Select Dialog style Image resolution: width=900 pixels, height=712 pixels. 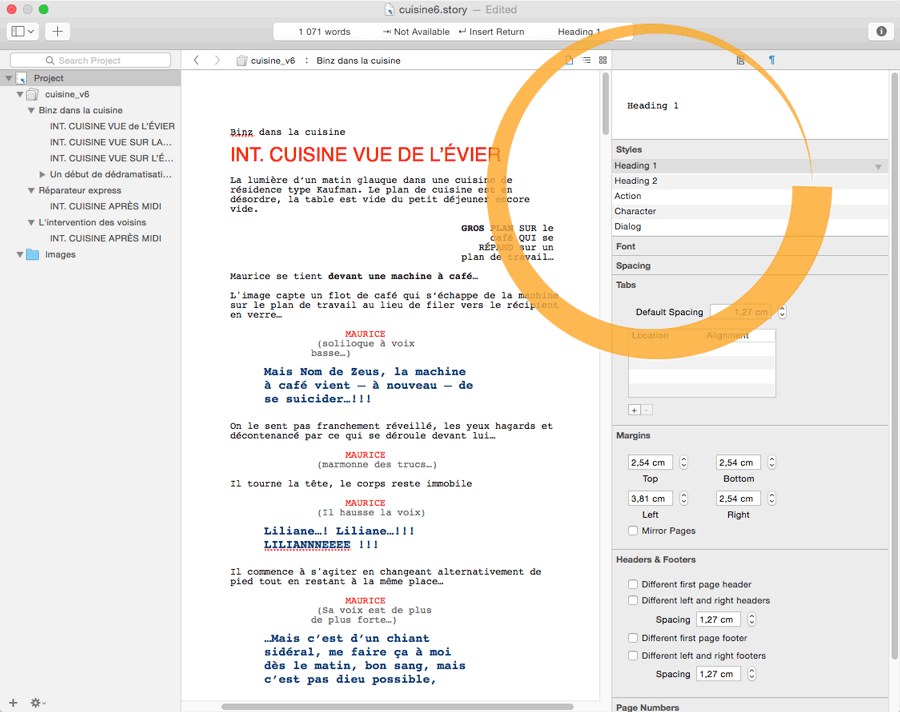pos(750,226)
